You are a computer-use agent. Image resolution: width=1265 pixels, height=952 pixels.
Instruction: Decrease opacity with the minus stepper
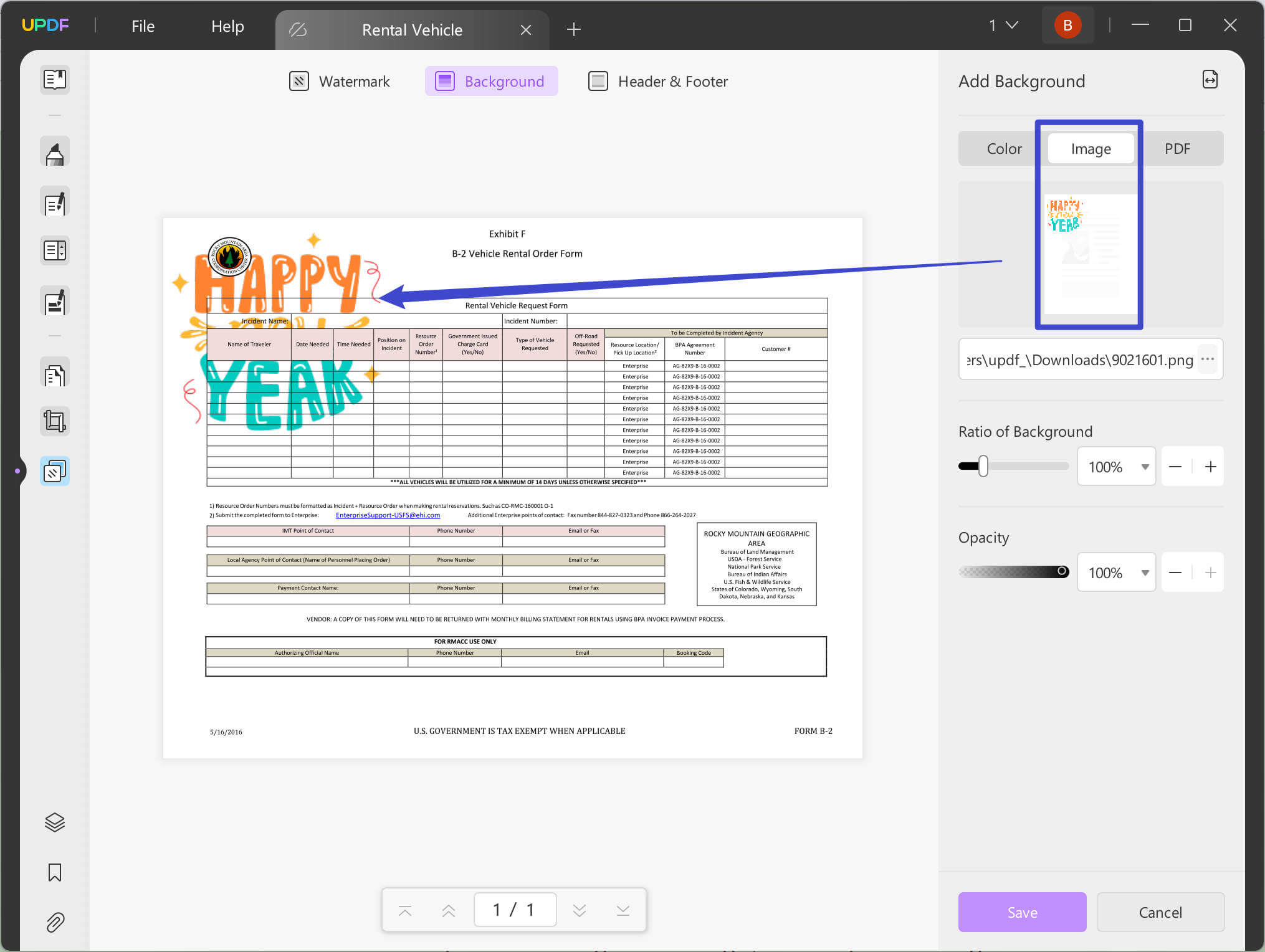(1175, 572)
